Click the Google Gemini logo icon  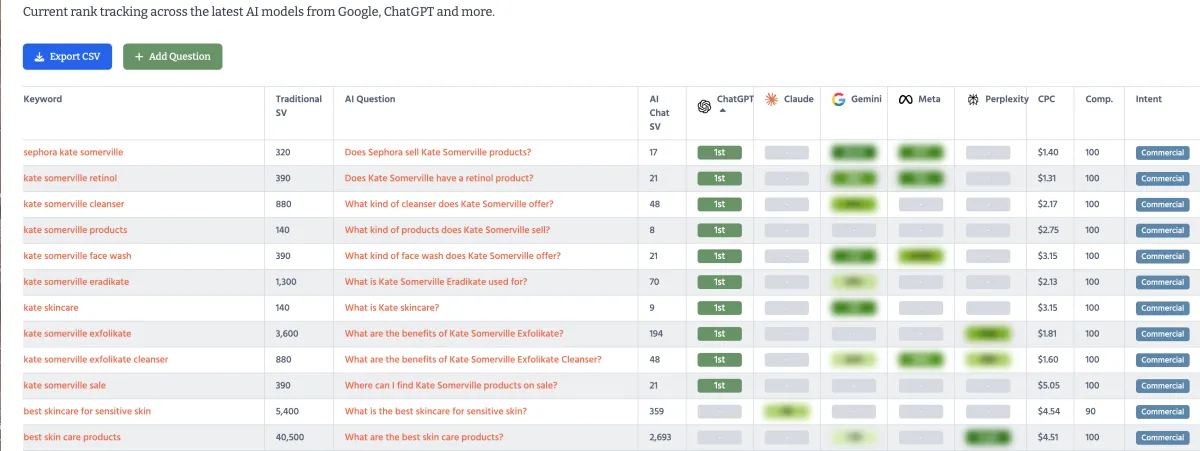pos(838,99)
